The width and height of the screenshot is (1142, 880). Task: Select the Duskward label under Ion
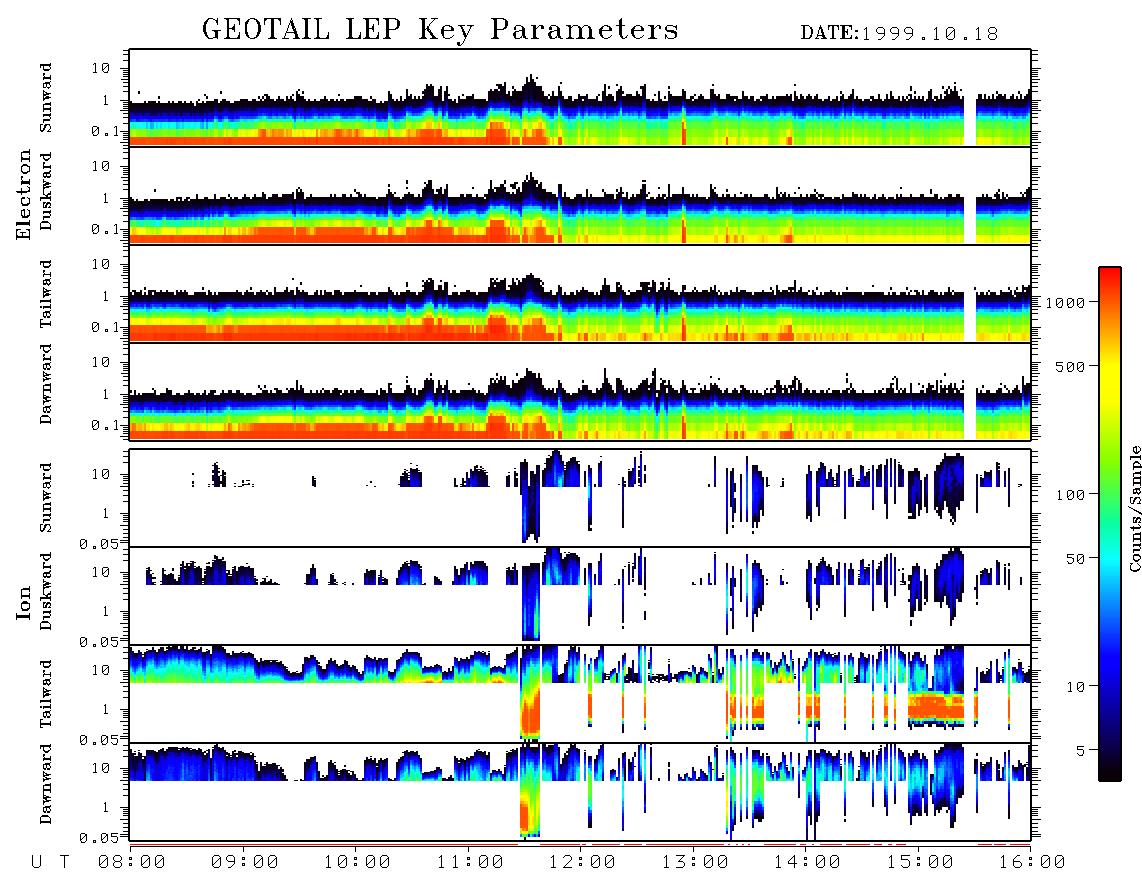(x=46, y=591)
